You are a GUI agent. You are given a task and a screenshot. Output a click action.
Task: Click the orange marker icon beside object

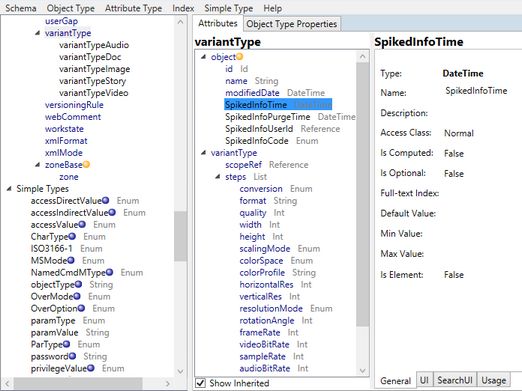(239, 56)
